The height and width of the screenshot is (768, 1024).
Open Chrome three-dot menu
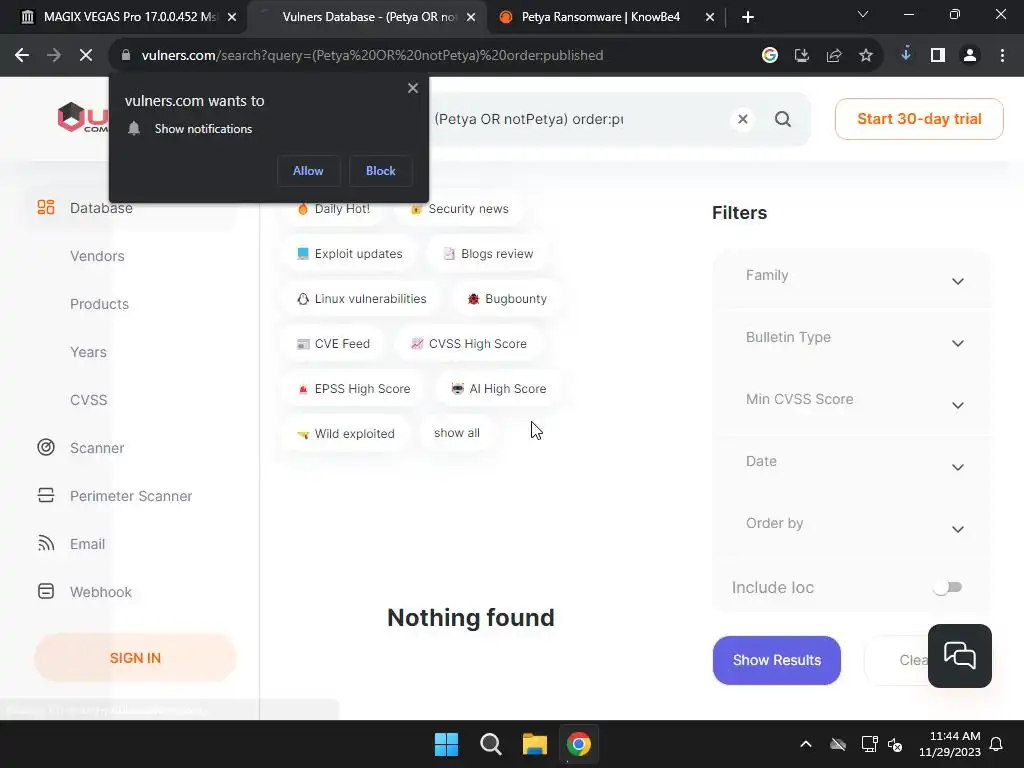coord(1002,56)
